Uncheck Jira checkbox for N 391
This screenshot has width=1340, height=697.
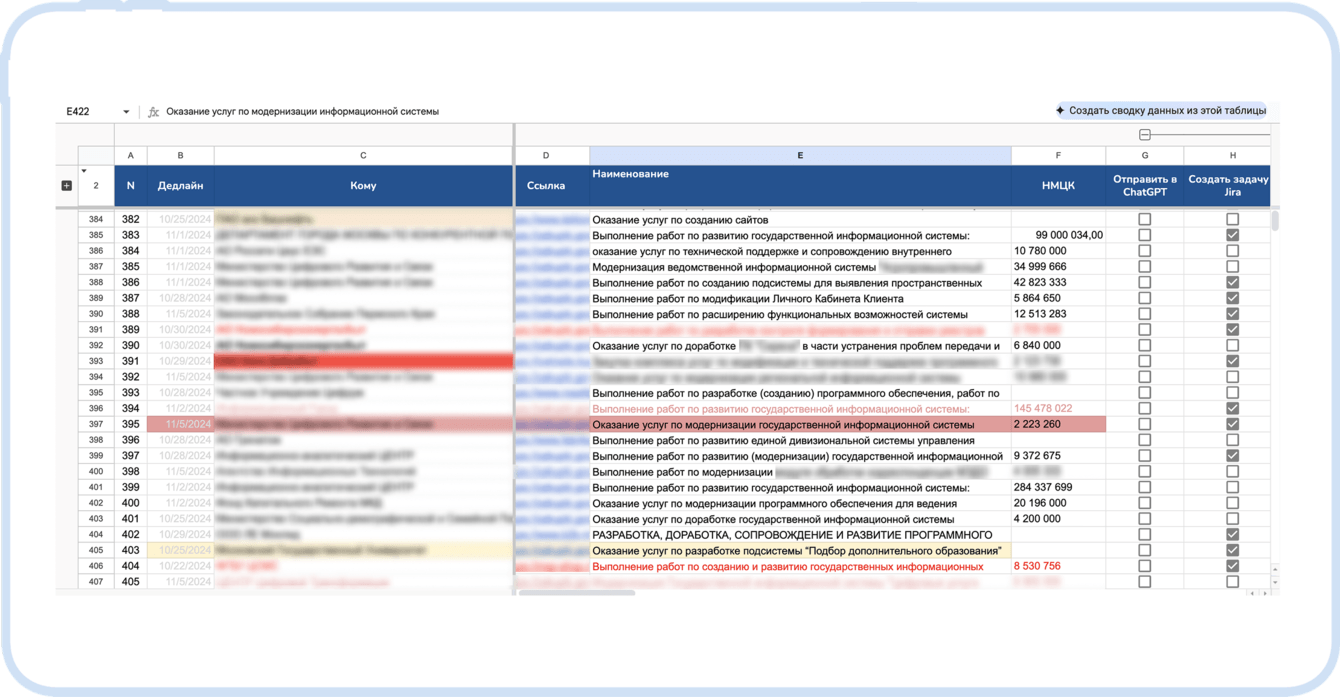pos(1232,361)
